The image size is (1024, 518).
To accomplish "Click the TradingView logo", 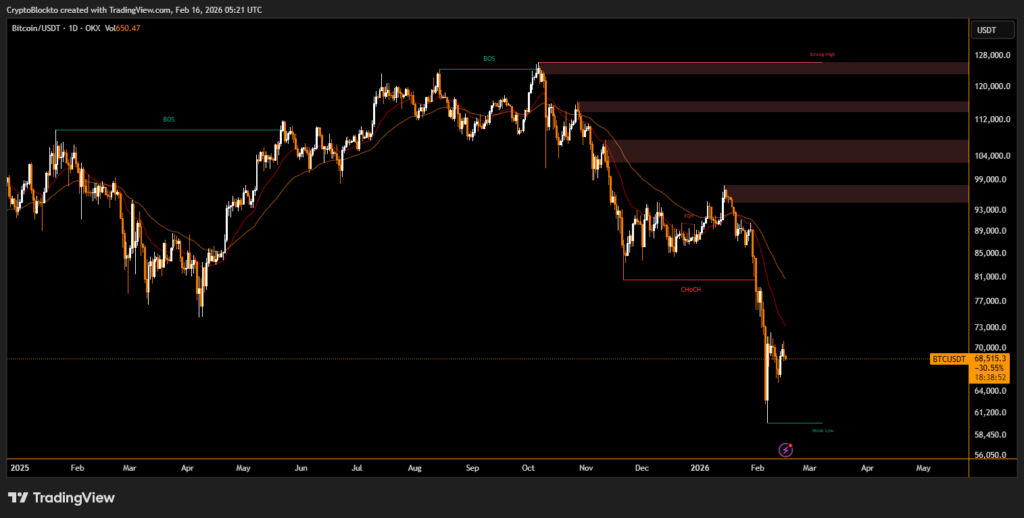I will 61,497.
